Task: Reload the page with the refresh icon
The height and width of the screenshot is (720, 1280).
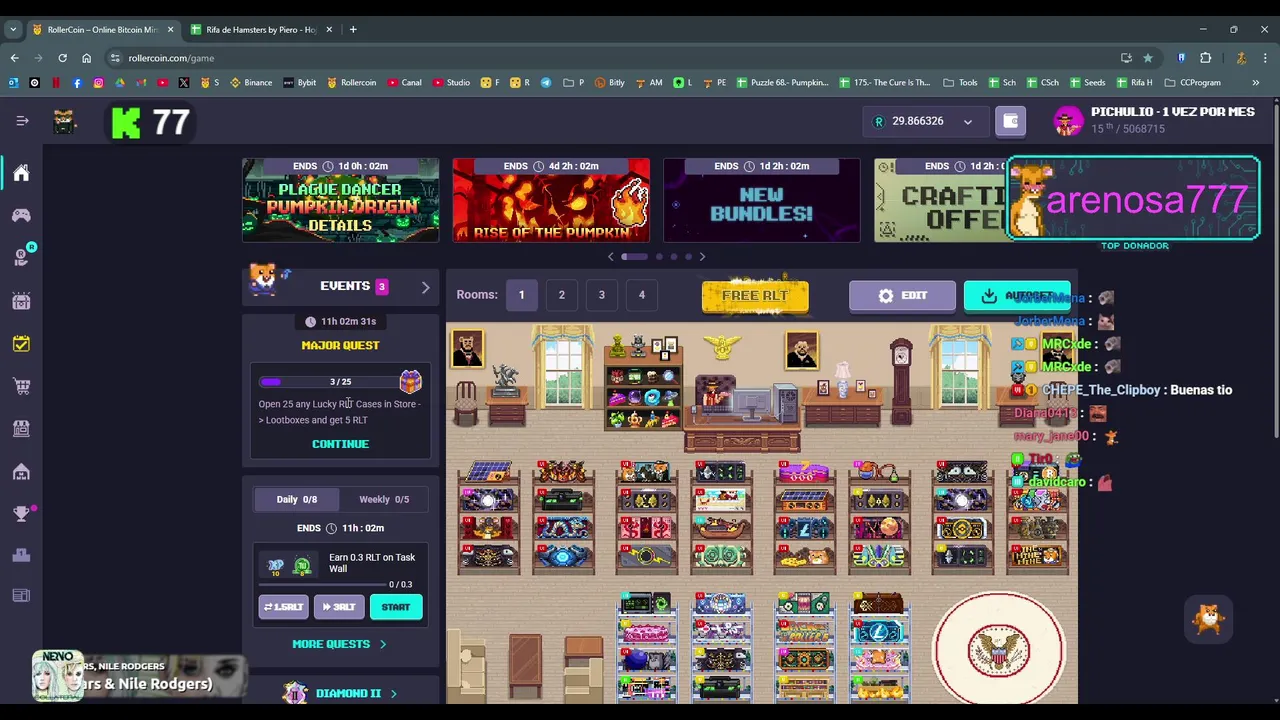Action: 62,58
